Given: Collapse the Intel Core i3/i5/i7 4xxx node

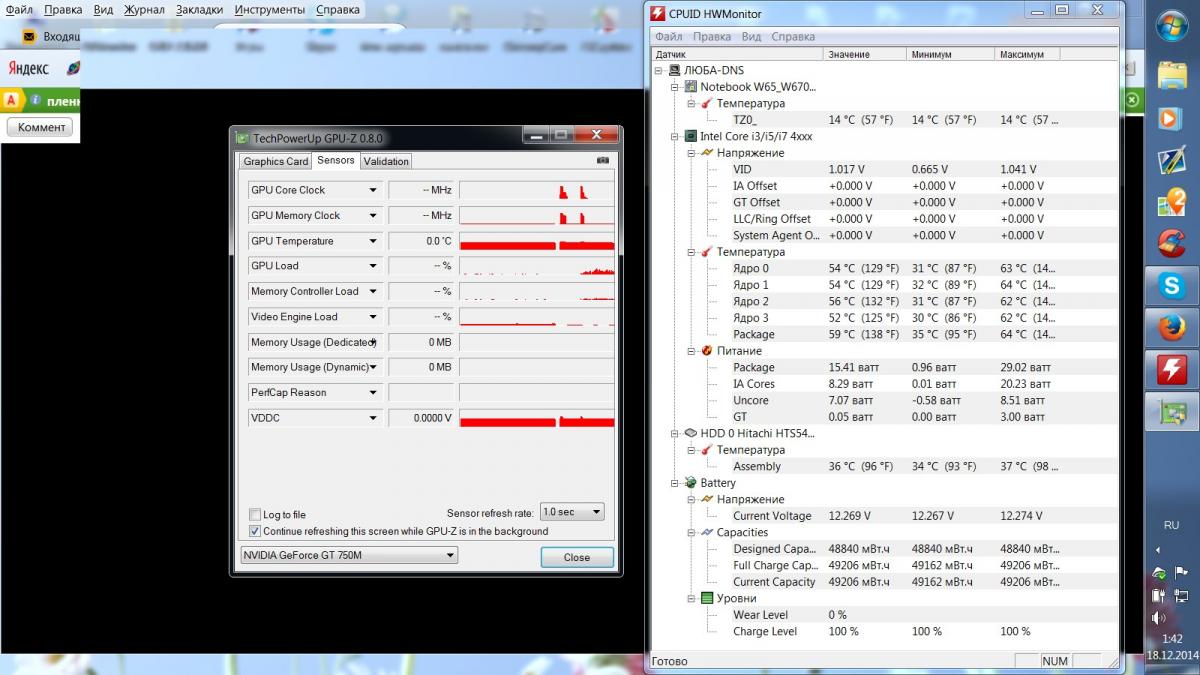Looking at the screenshot, I should click(675, 136).
